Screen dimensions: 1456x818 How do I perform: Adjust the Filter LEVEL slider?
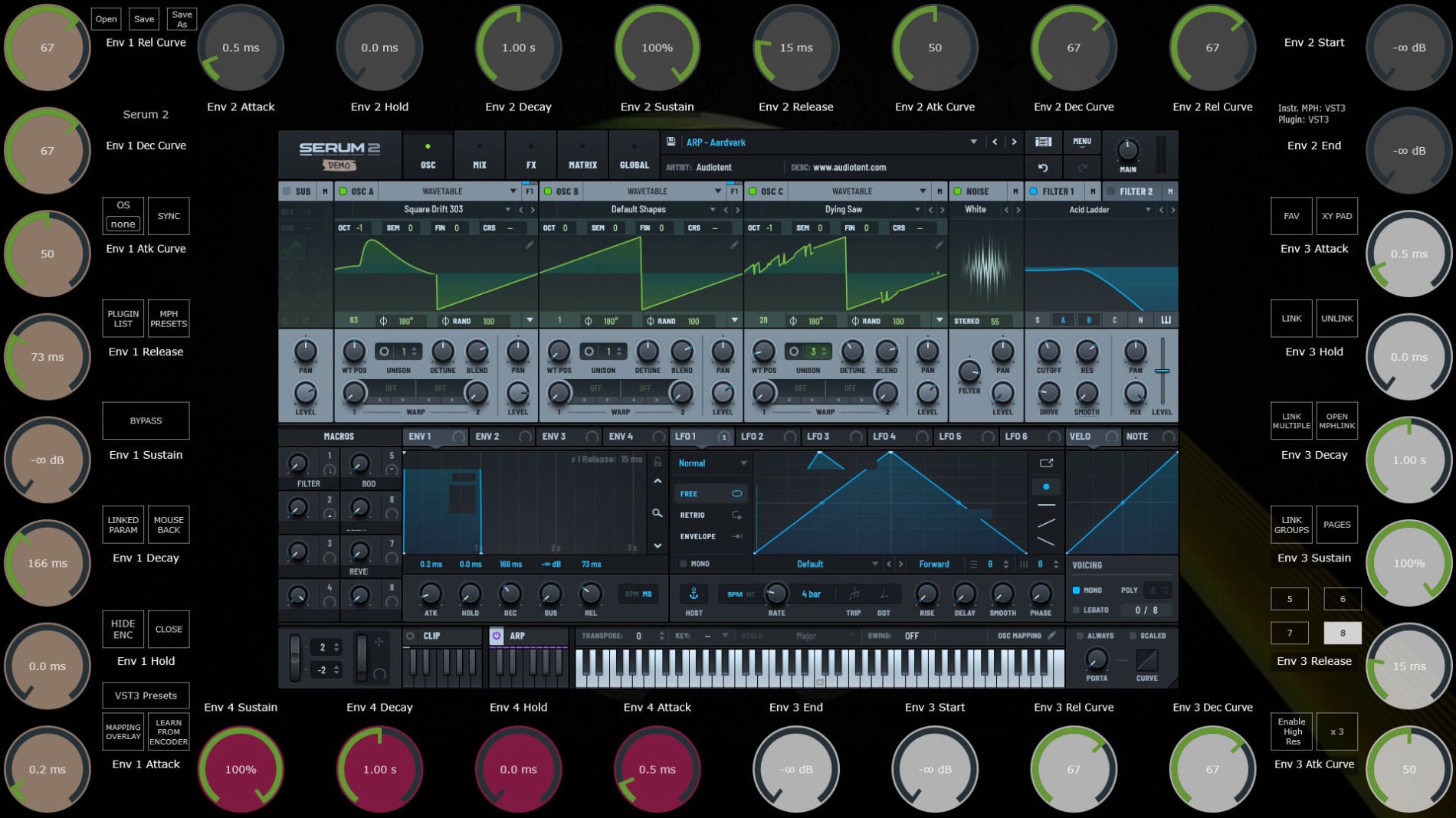pyautogui.click(x=1162, y=371)
